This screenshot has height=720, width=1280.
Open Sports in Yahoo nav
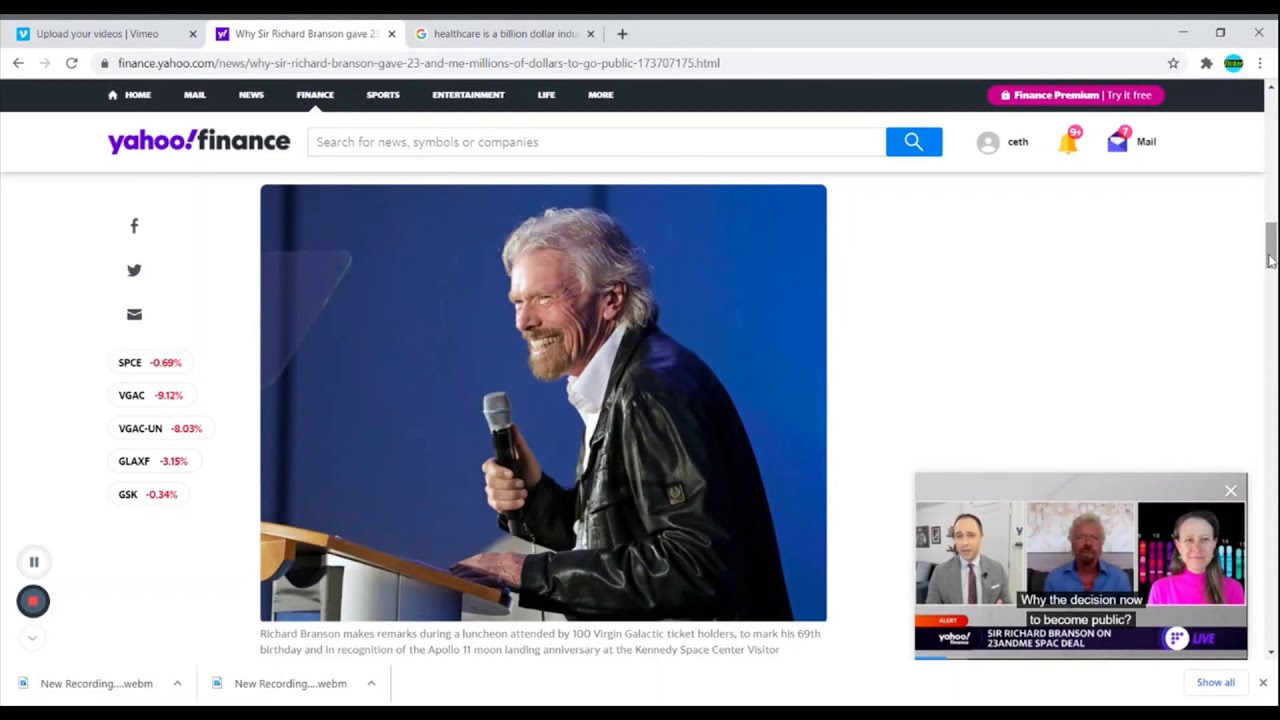coord(383,95)
